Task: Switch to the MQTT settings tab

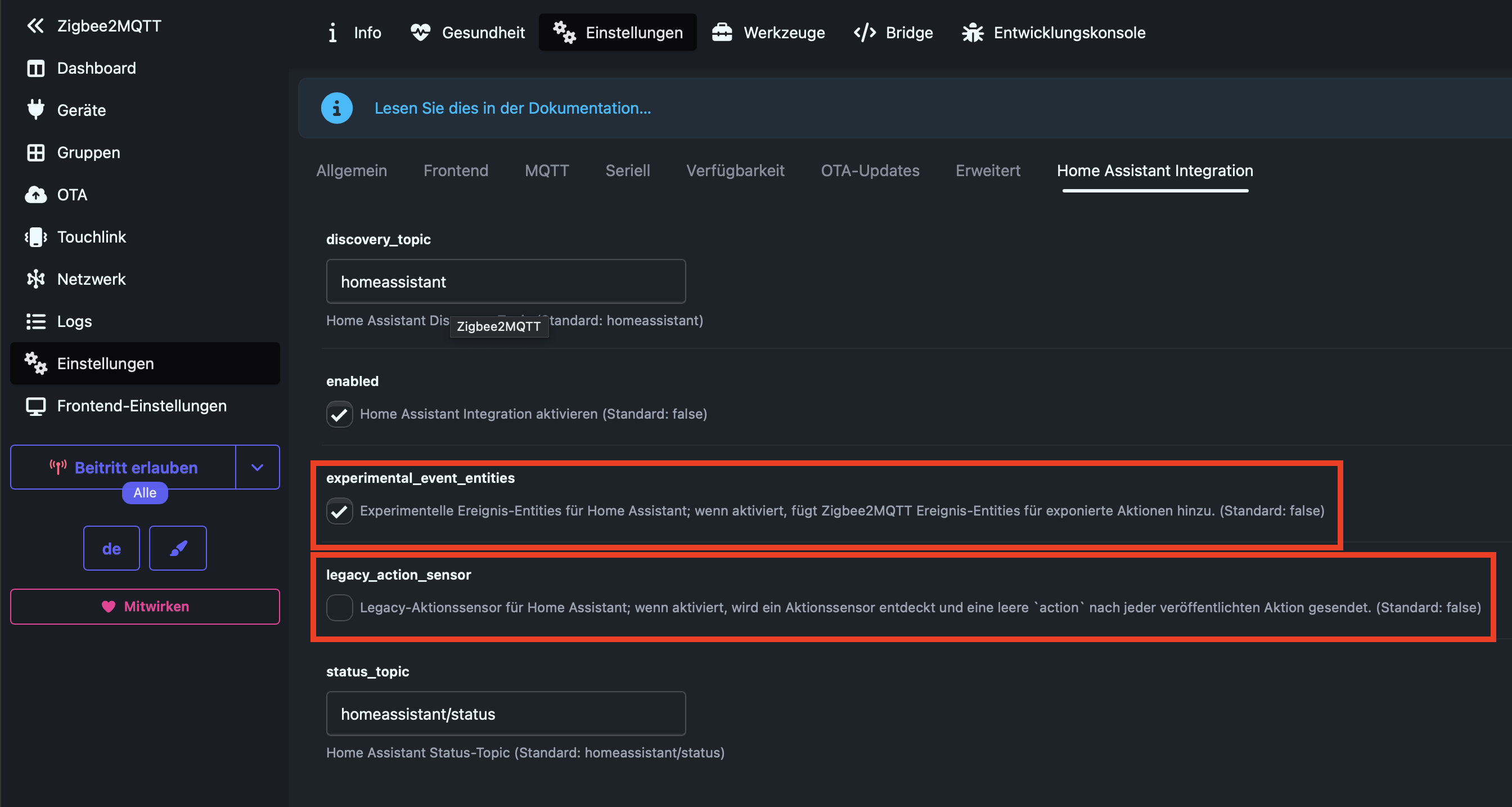Action: (x=546, y=171)
